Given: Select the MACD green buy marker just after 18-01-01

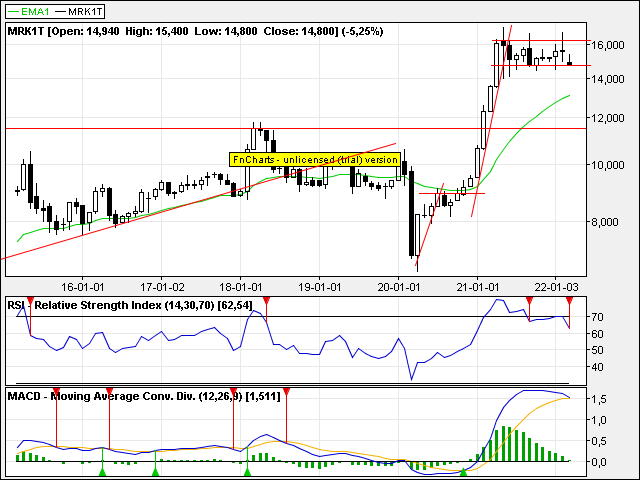Looking at the screenshot, I should pos(247,472).
